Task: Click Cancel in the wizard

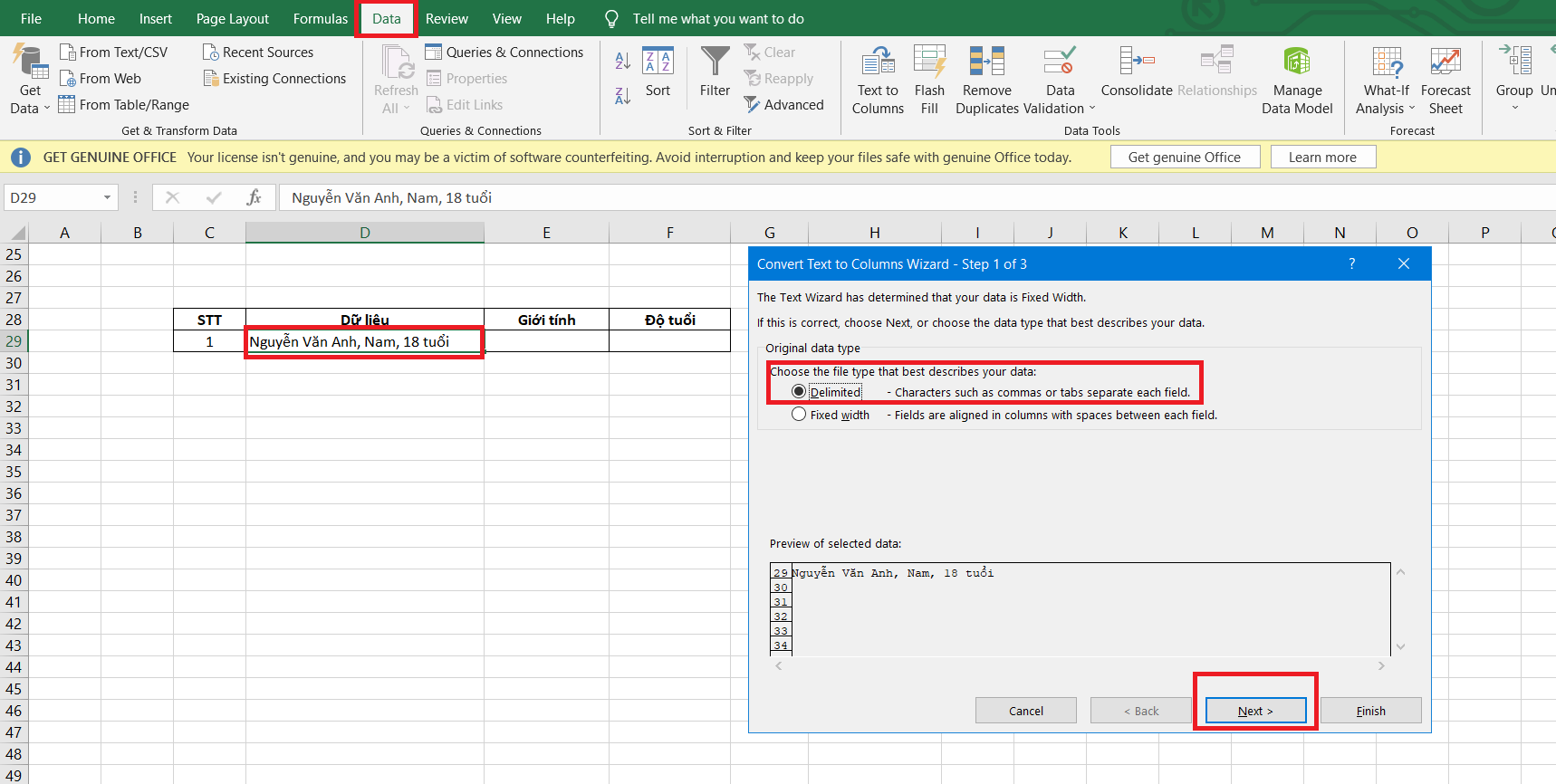Action: pyautogui.click(x=1026, y=711)
